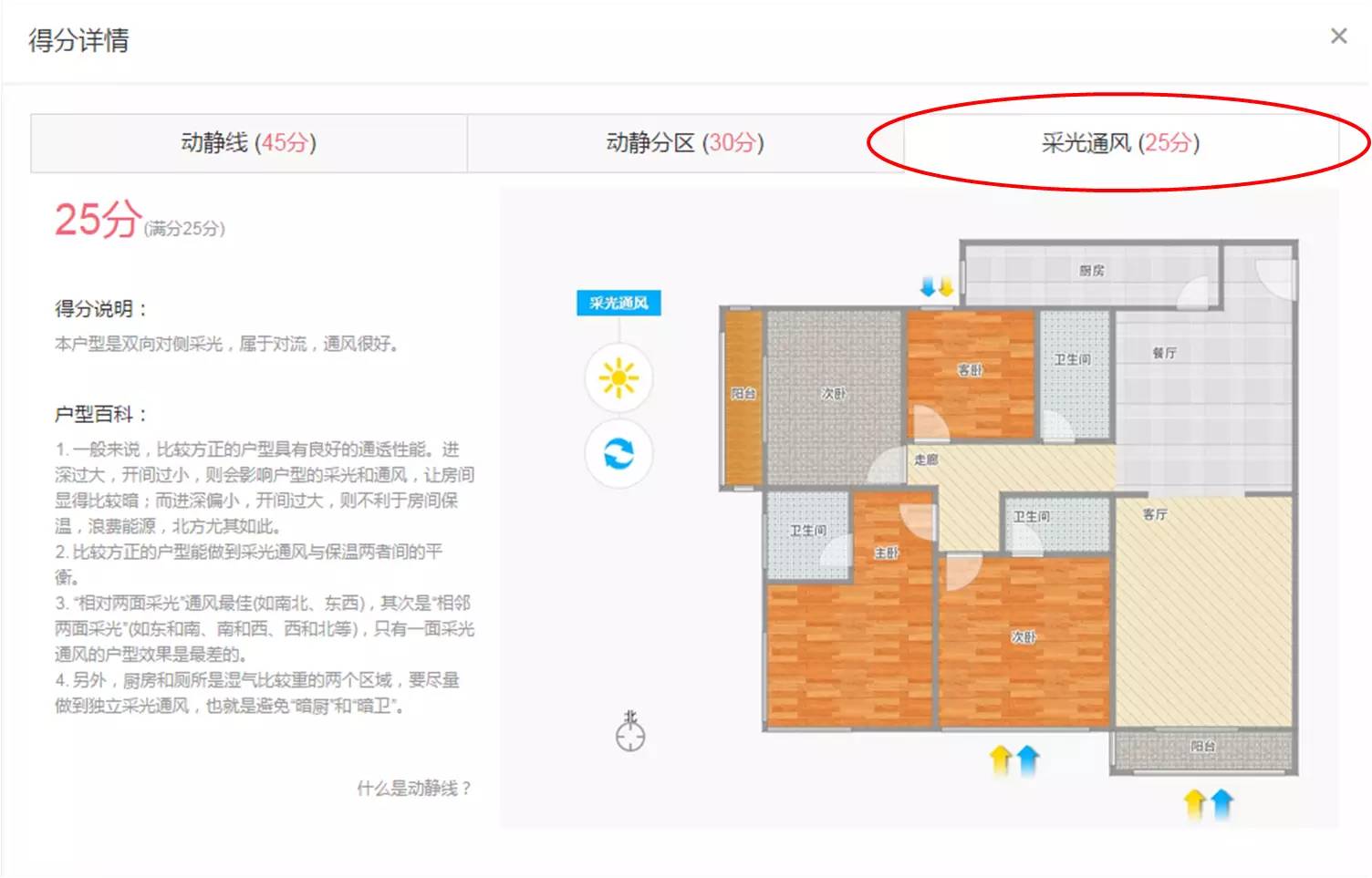Click the left 阳台 balcony label
Image resolution: width=1372 pixels, height=878 pixels.
pos(743,394)
